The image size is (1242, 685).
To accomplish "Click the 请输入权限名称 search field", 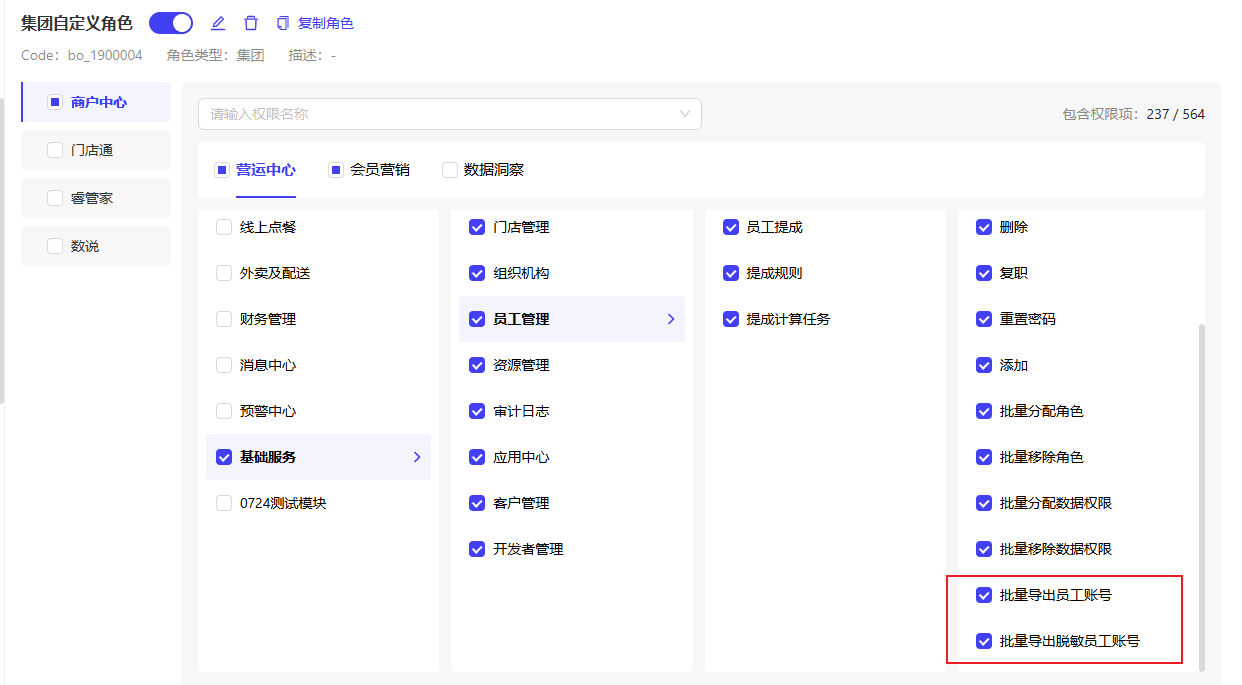I will pyautogui.click(x=440, y=114).
